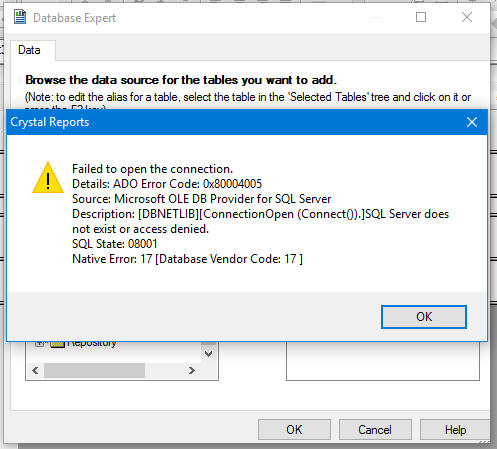Click OK at the bottom of Database Expert
The image size is (497, 449).
tap(294, 430)
